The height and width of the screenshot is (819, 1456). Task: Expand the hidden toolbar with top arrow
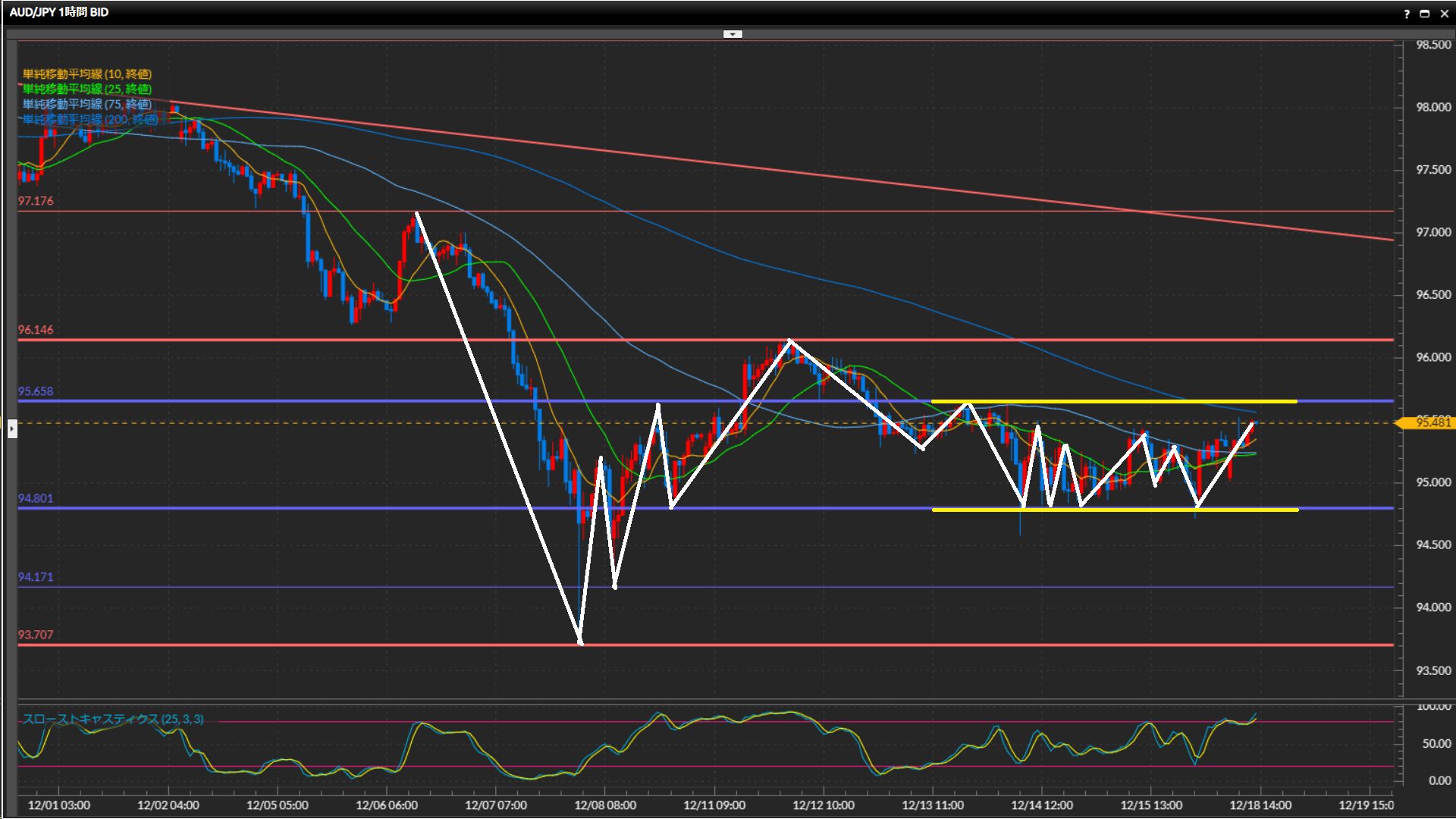pyautogui.click(x=733, y=34)
